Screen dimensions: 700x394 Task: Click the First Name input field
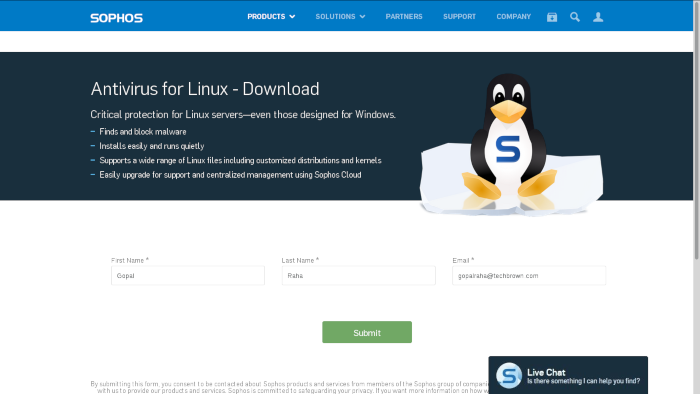click(188, 275)
